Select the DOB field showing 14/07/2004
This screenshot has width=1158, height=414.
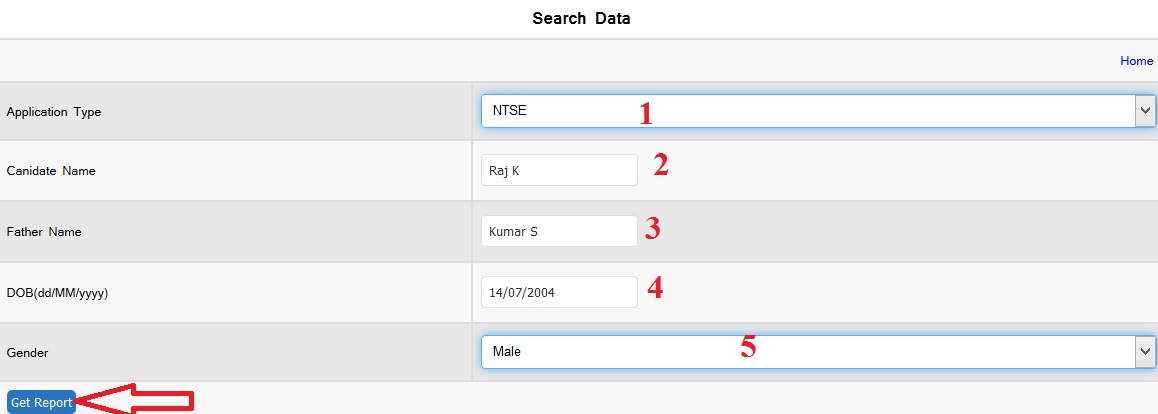(x=558, y=292)
